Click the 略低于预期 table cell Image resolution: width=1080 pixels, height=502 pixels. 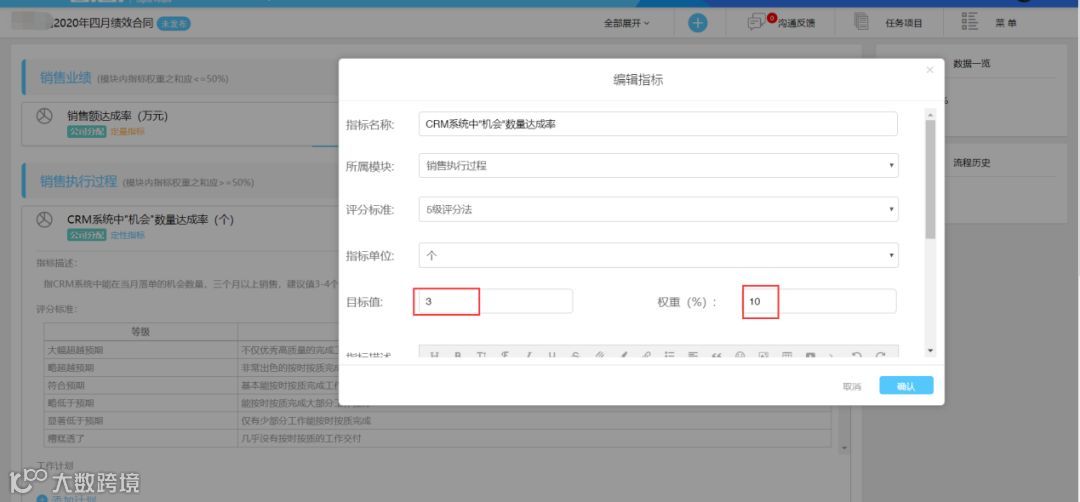(x=141, y=403)
